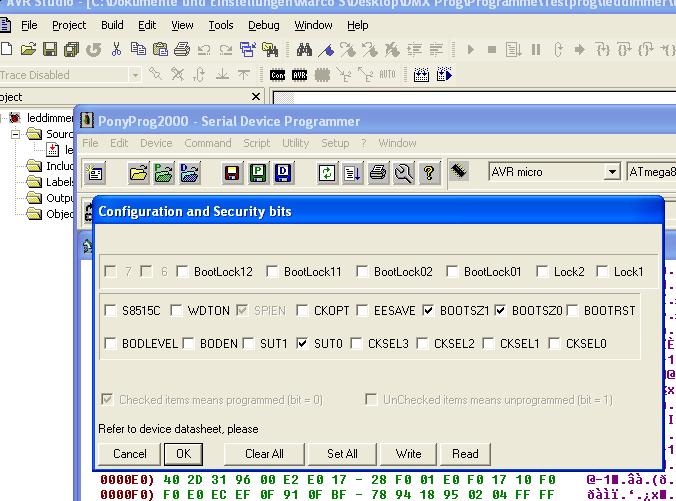Click PonyProg green save program icon

pyautogui.click(x=257, y=173)
